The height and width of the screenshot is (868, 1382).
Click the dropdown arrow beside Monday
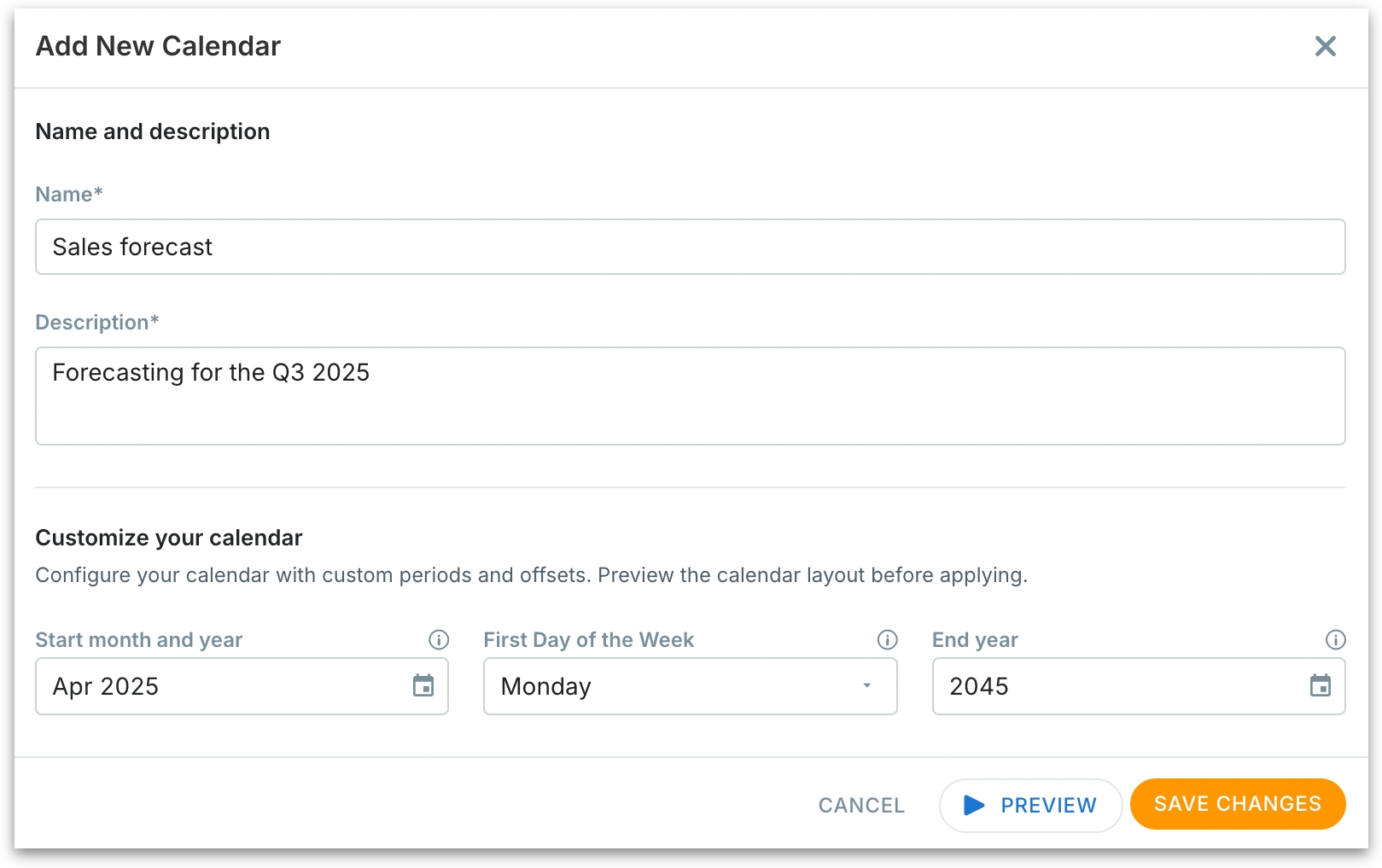866,685
